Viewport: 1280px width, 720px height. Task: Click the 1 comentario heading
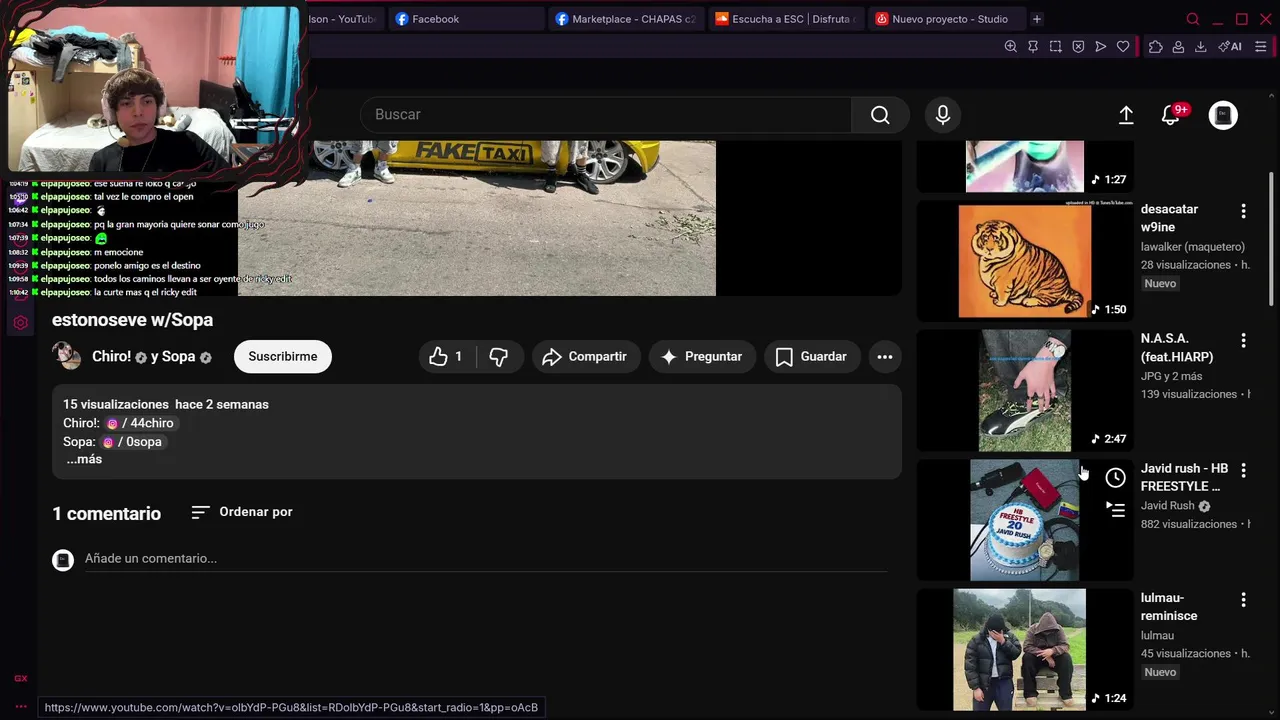106,514
